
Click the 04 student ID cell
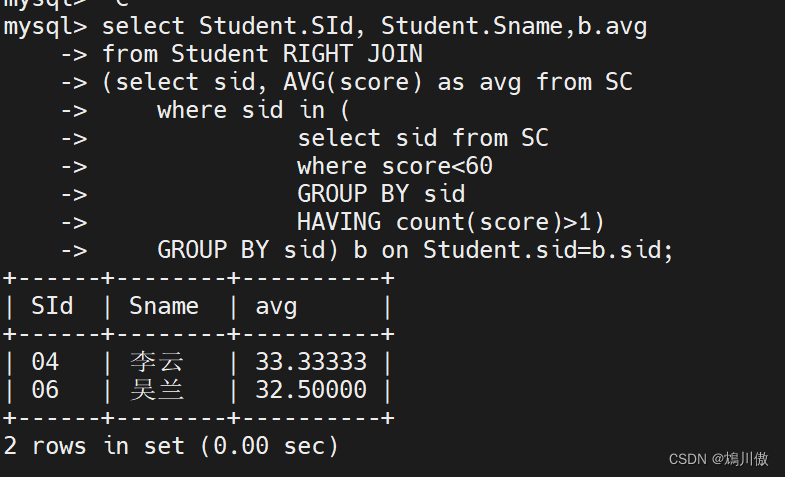[45, 362]
